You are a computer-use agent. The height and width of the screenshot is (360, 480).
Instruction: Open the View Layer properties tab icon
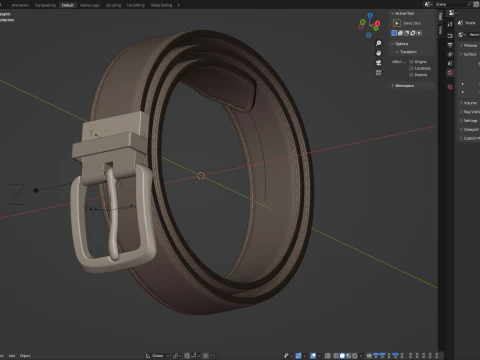point(450,54)
